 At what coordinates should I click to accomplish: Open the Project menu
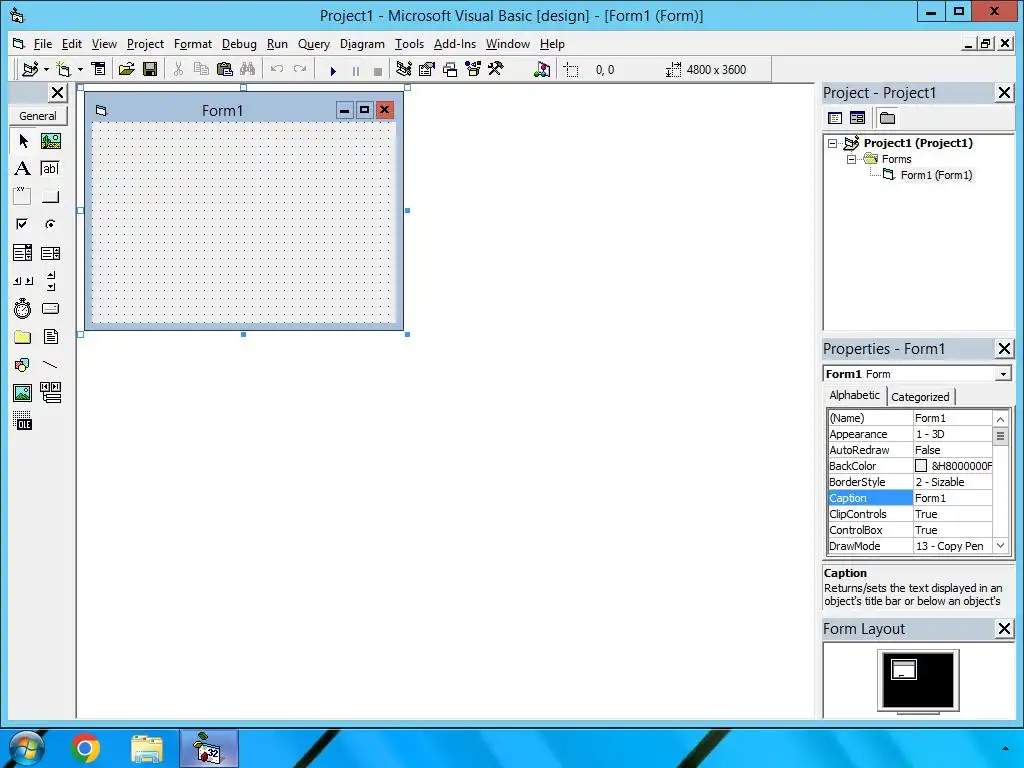click(145, 44)
